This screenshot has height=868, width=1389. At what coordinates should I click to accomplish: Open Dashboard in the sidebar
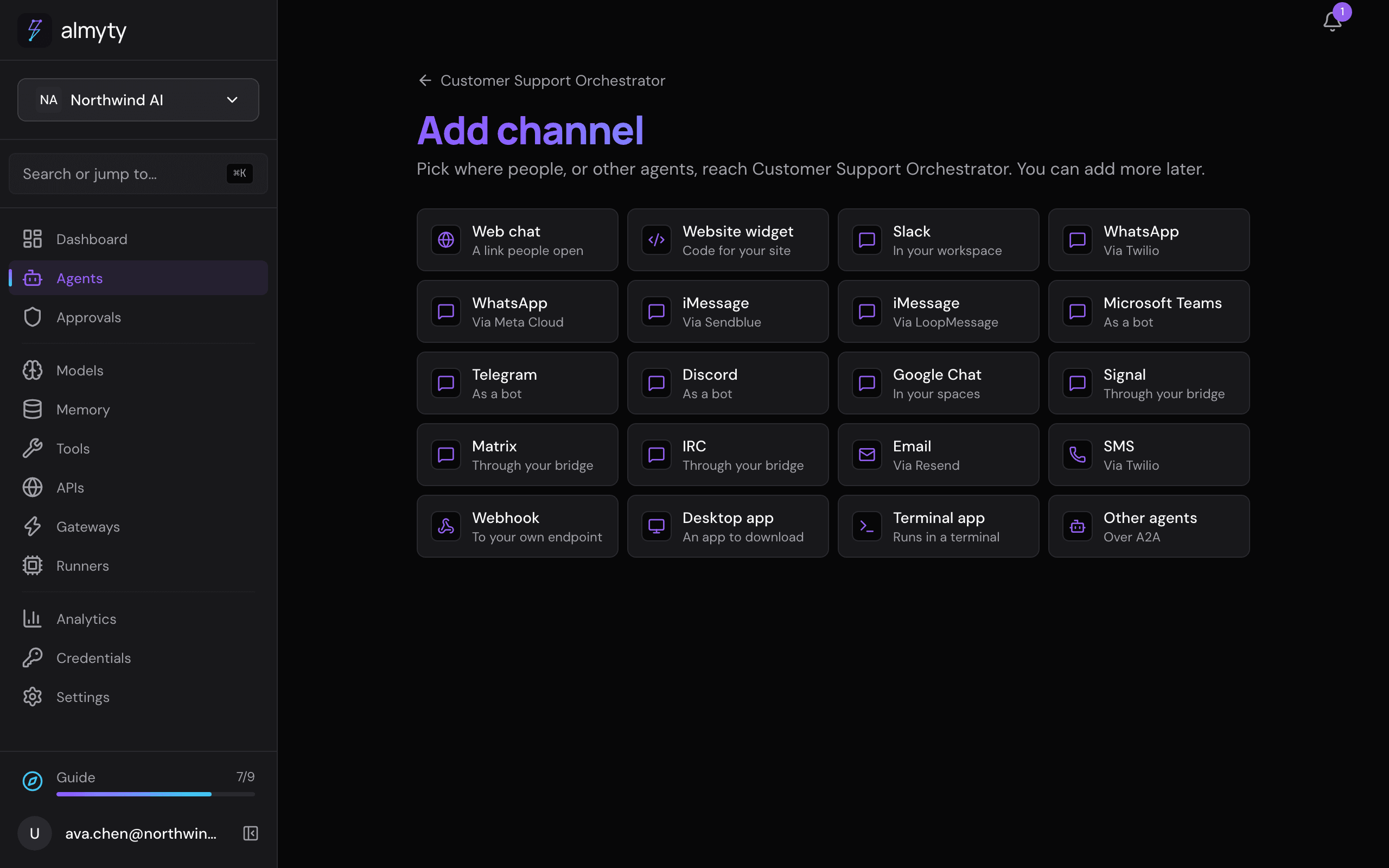(138, 239)
